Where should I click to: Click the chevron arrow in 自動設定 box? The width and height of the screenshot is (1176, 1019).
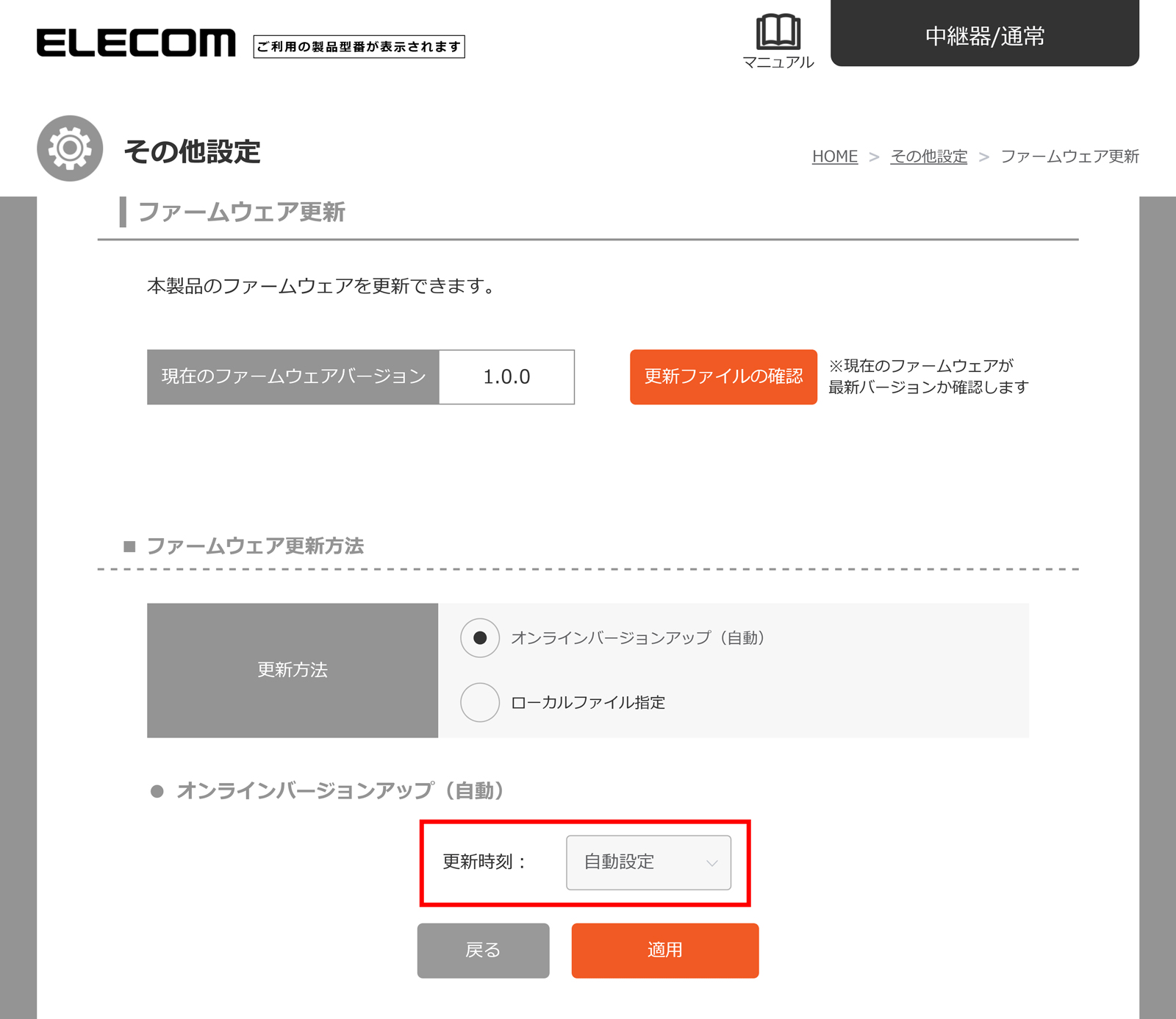[711, 863]
